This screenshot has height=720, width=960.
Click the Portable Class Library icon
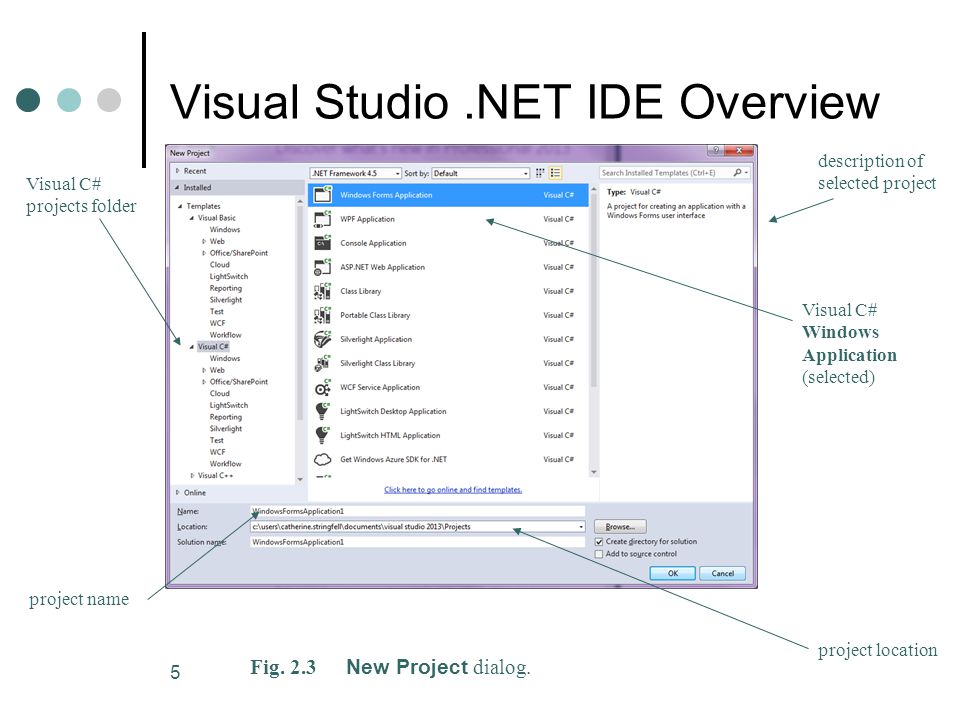[x=323, y=315]
